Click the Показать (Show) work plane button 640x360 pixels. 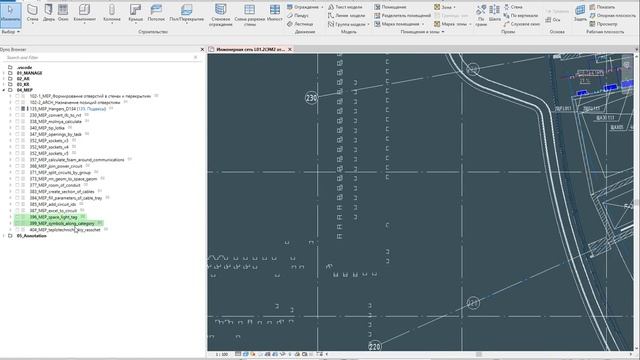[602, 7]
